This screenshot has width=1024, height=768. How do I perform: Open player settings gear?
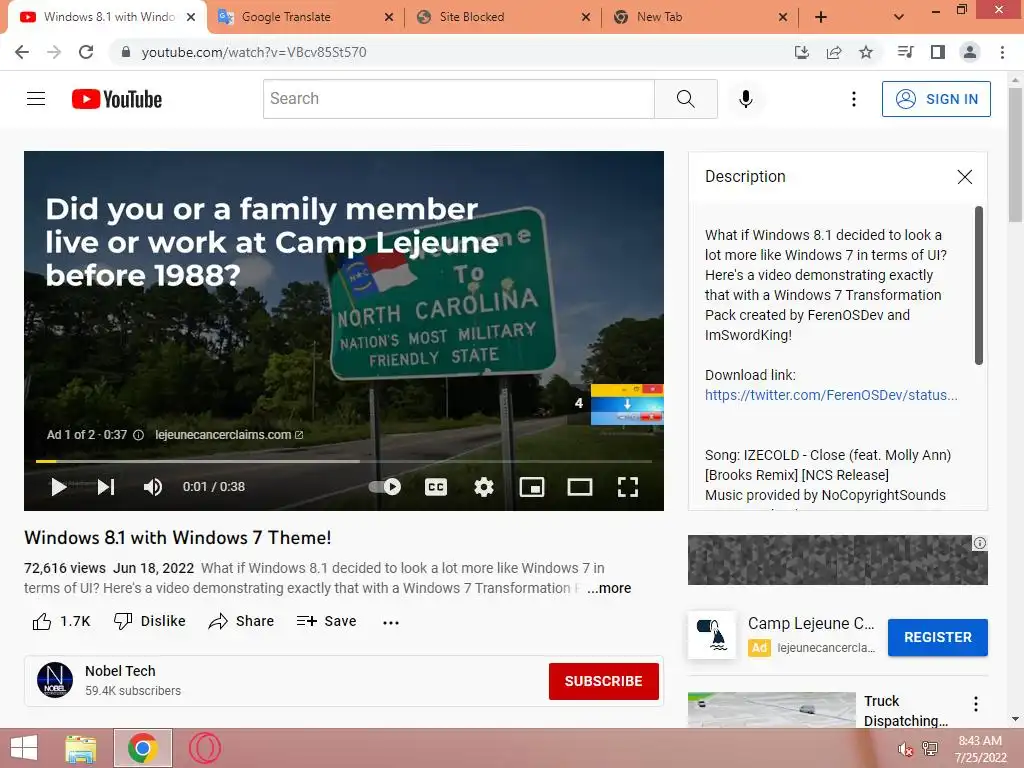click(484, 487)
